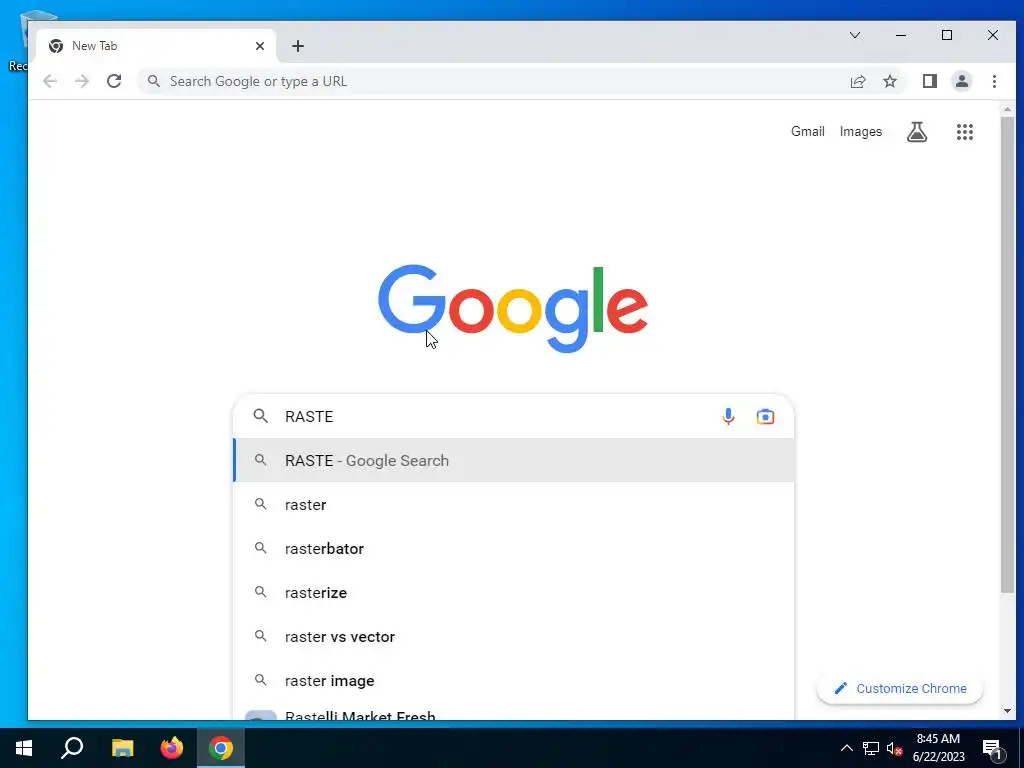The image size is (1024, 768).
Task: Share this page icon in address bar
Action: pos(857,81)
